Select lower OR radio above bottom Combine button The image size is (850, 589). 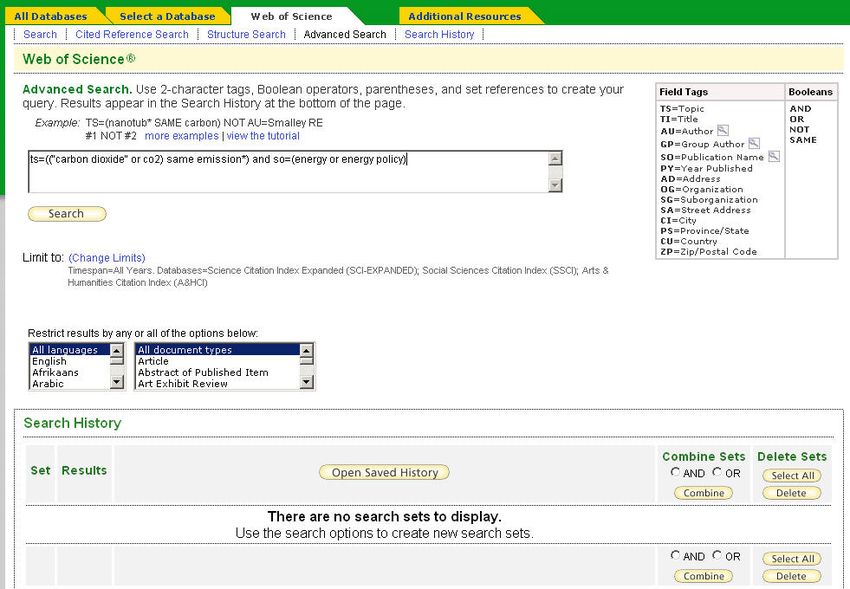point(717,555)
